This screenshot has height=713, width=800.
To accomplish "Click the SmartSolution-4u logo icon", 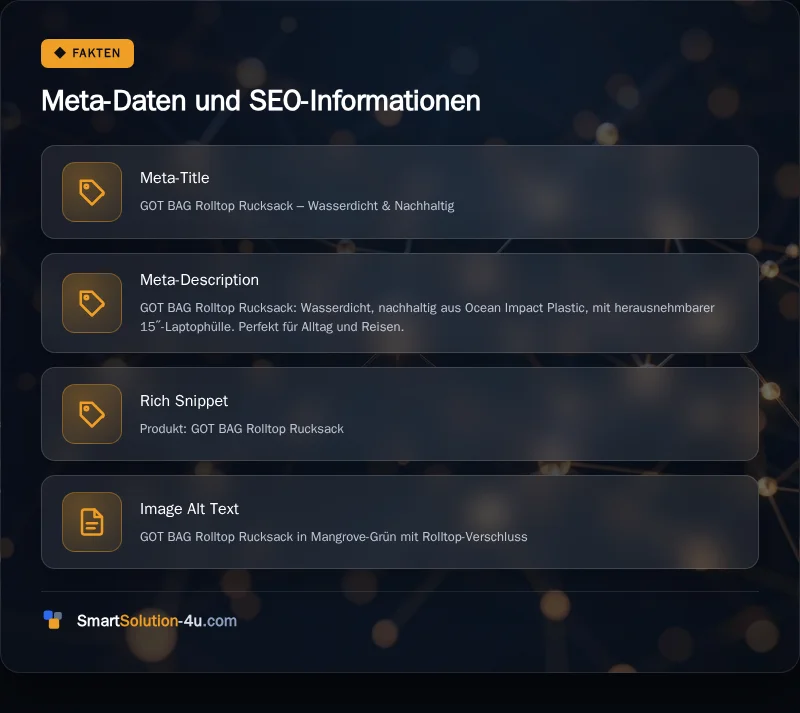I will pyautogui.click(x=53, y=620).
